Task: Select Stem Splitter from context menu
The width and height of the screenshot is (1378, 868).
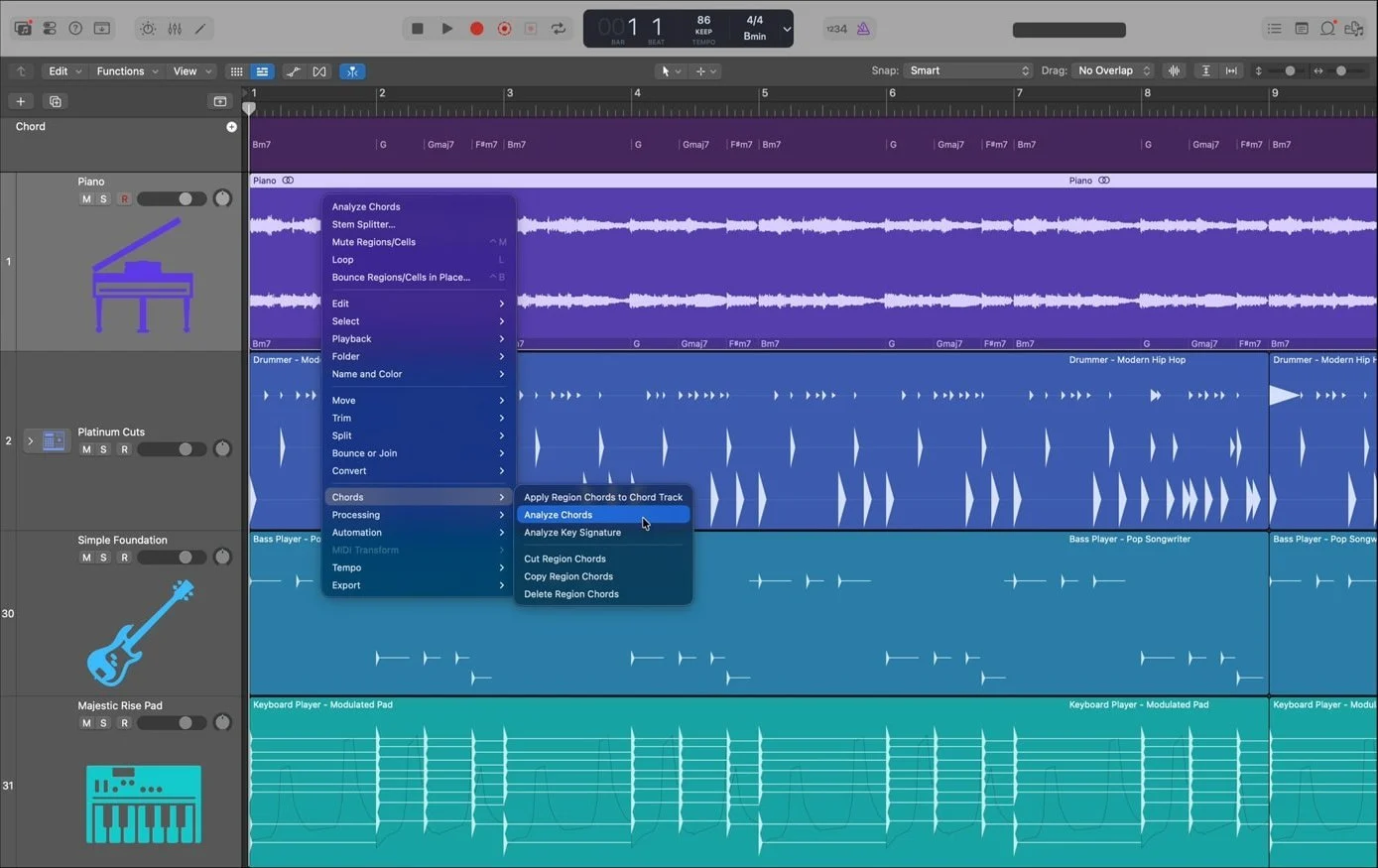Action: [x=363, y=224]
